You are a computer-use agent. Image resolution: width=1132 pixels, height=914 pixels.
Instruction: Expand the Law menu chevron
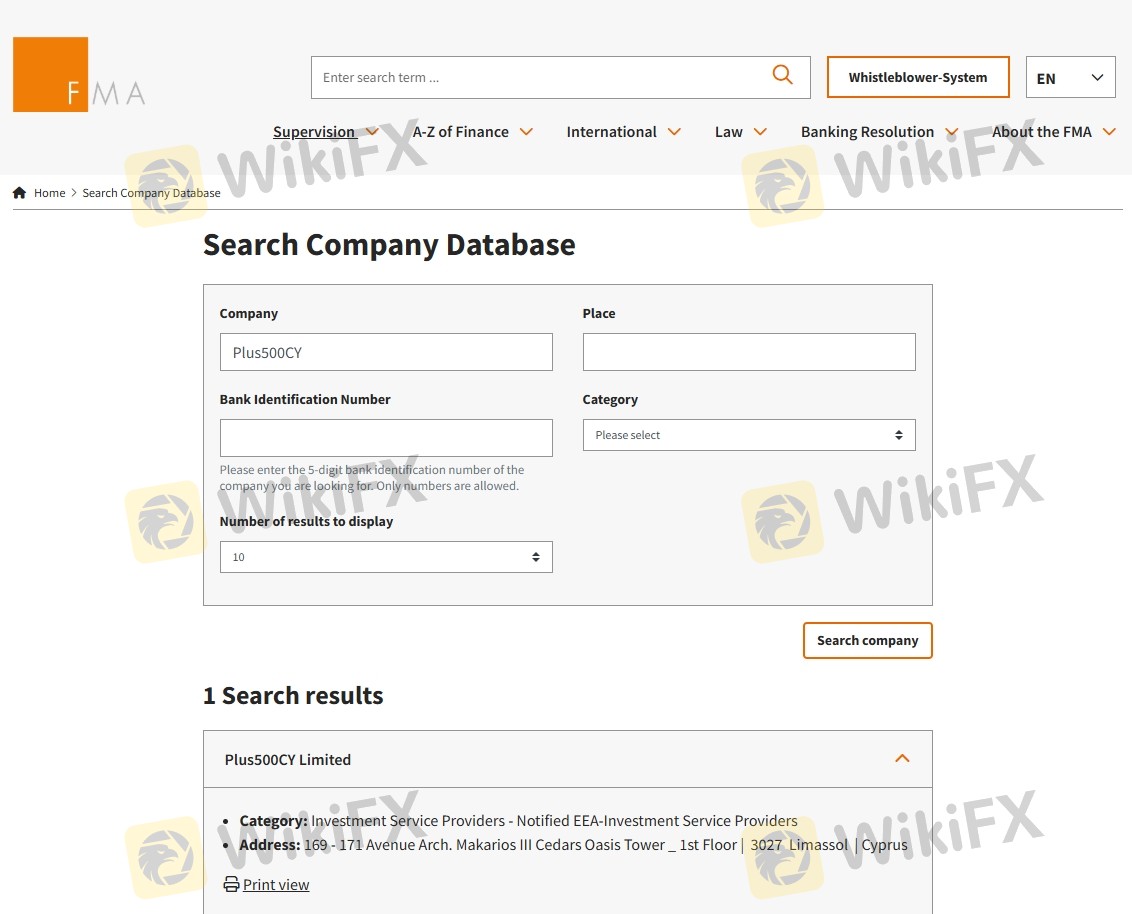[760, 132]
